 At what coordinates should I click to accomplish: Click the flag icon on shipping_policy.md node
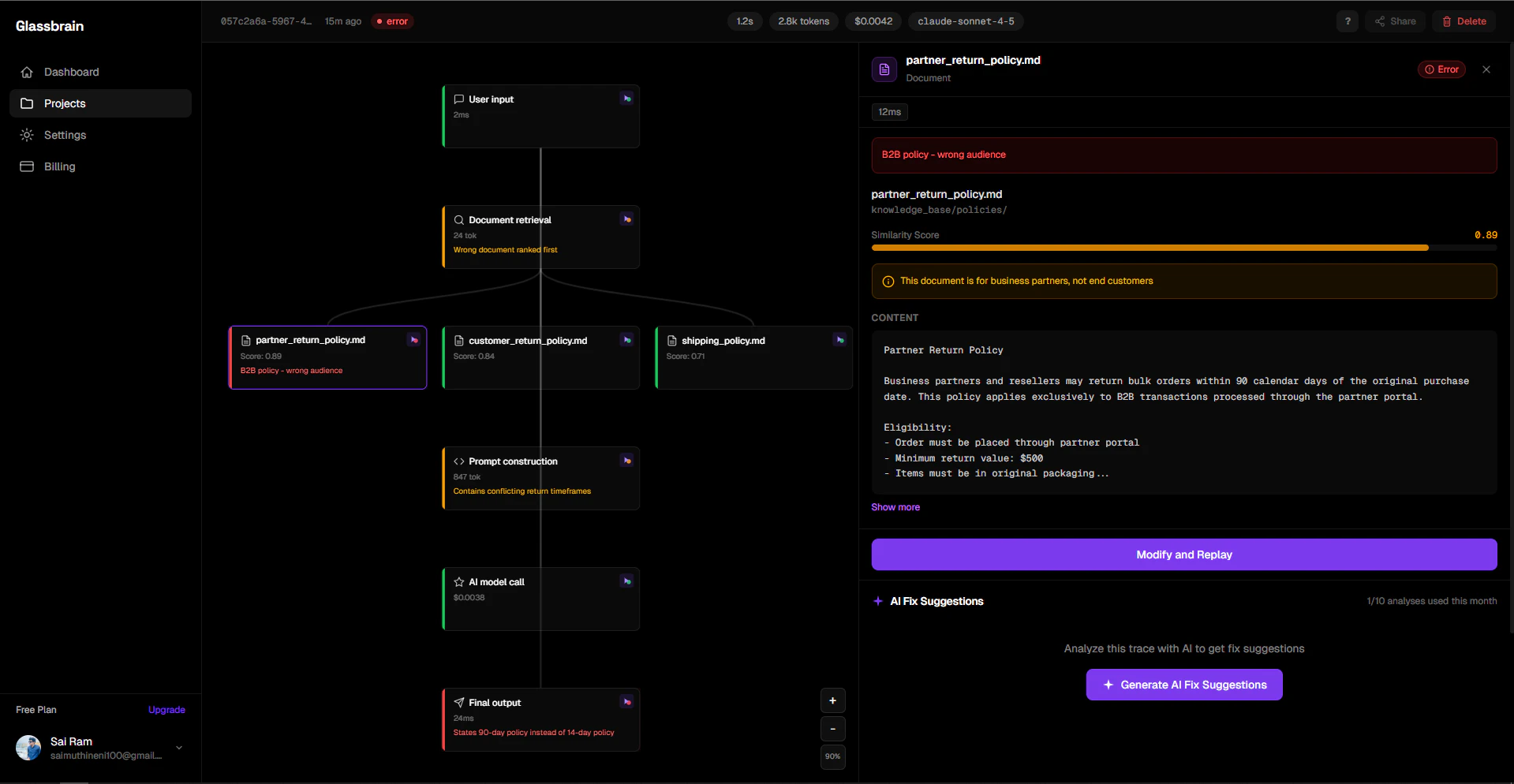(x=839, y=340)
